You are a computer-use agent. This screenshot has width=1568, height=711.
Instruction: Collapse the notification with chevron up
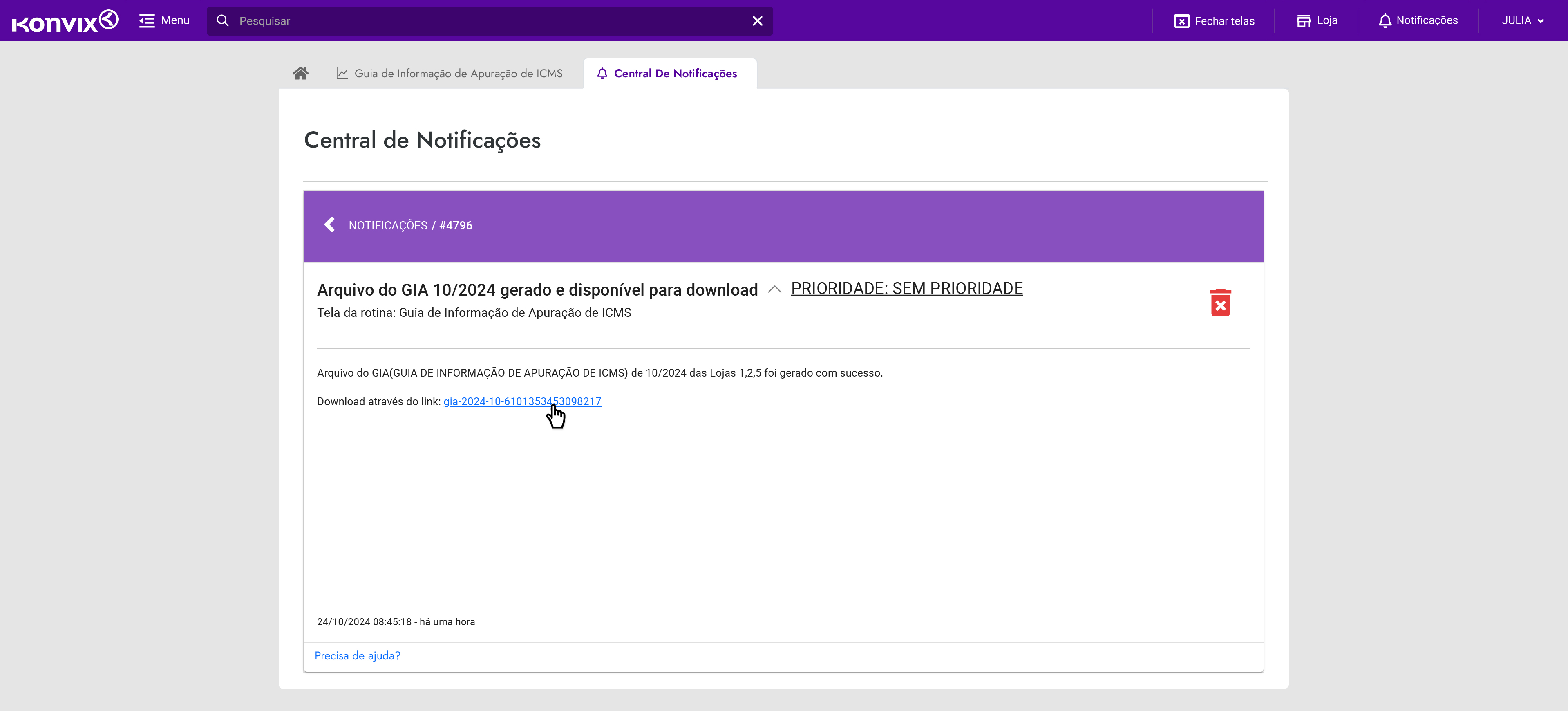pos(774,289)
